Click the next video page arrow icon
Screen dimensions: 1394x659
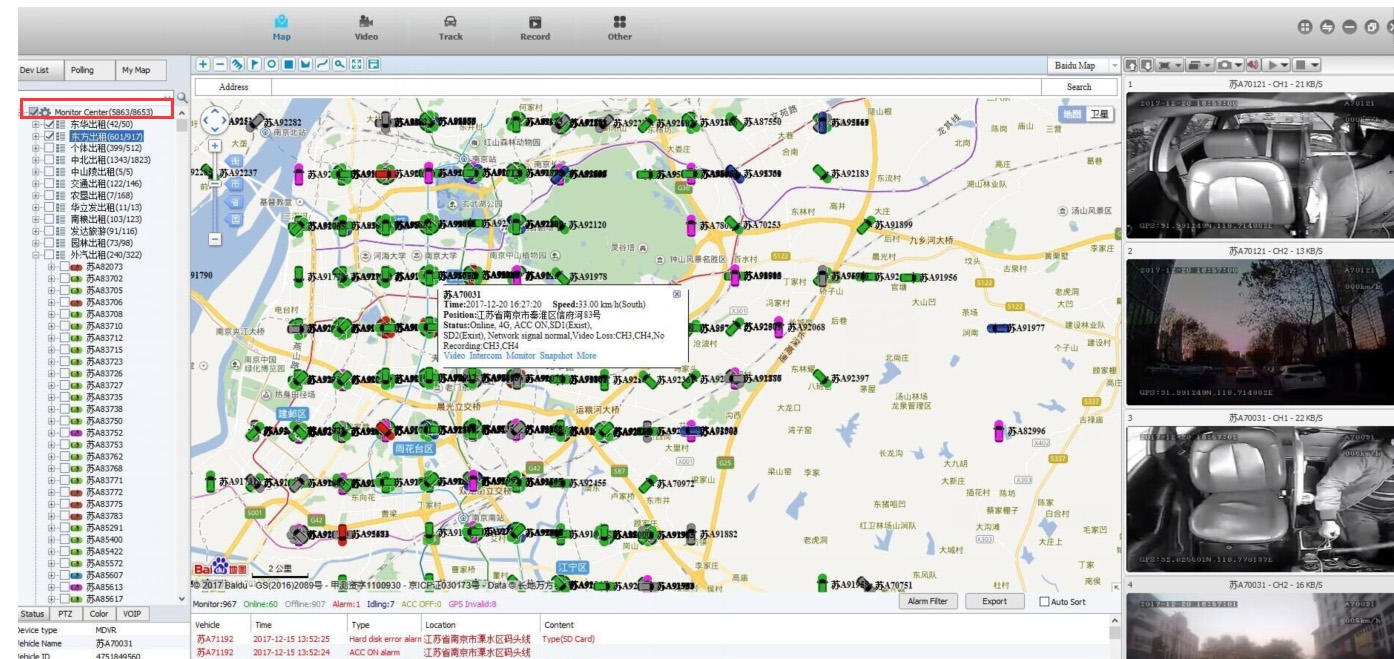tap(1147, 65)
